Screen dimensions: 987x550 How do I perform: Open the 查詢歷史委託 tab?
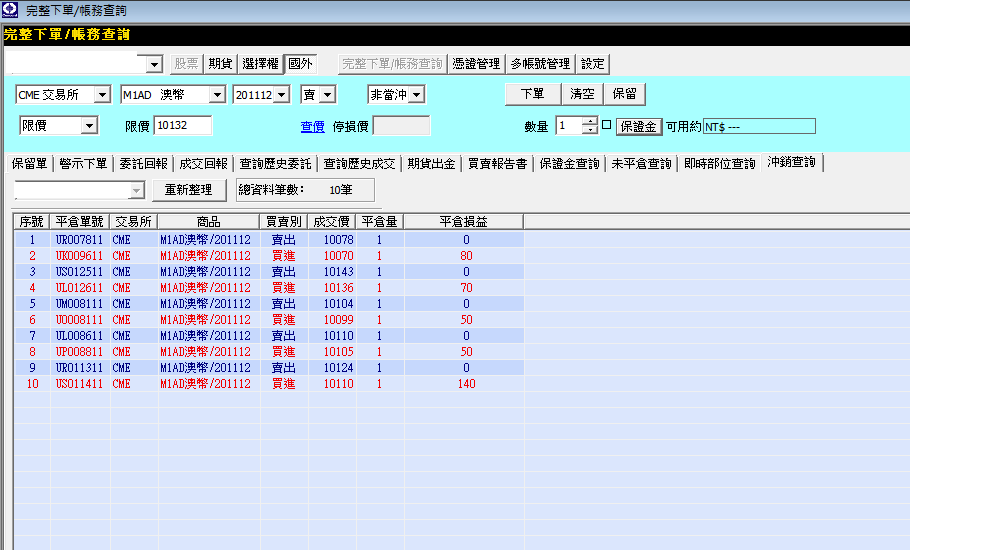(x=275, y=164)
